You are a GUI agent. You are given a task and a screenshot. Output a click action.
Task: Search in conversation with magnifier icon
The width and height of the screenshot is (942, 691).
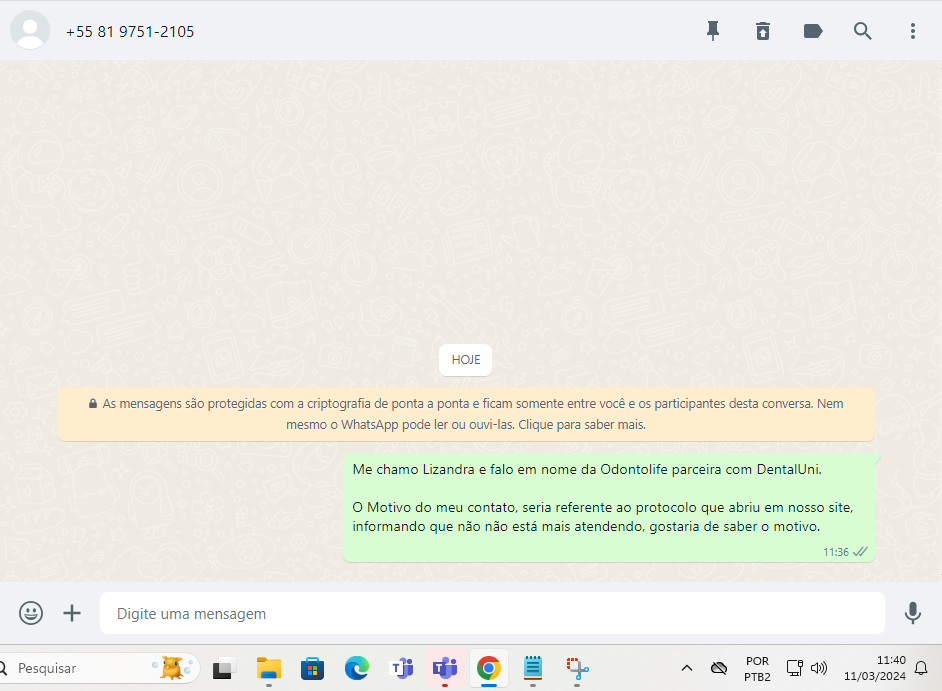[863, 31]
